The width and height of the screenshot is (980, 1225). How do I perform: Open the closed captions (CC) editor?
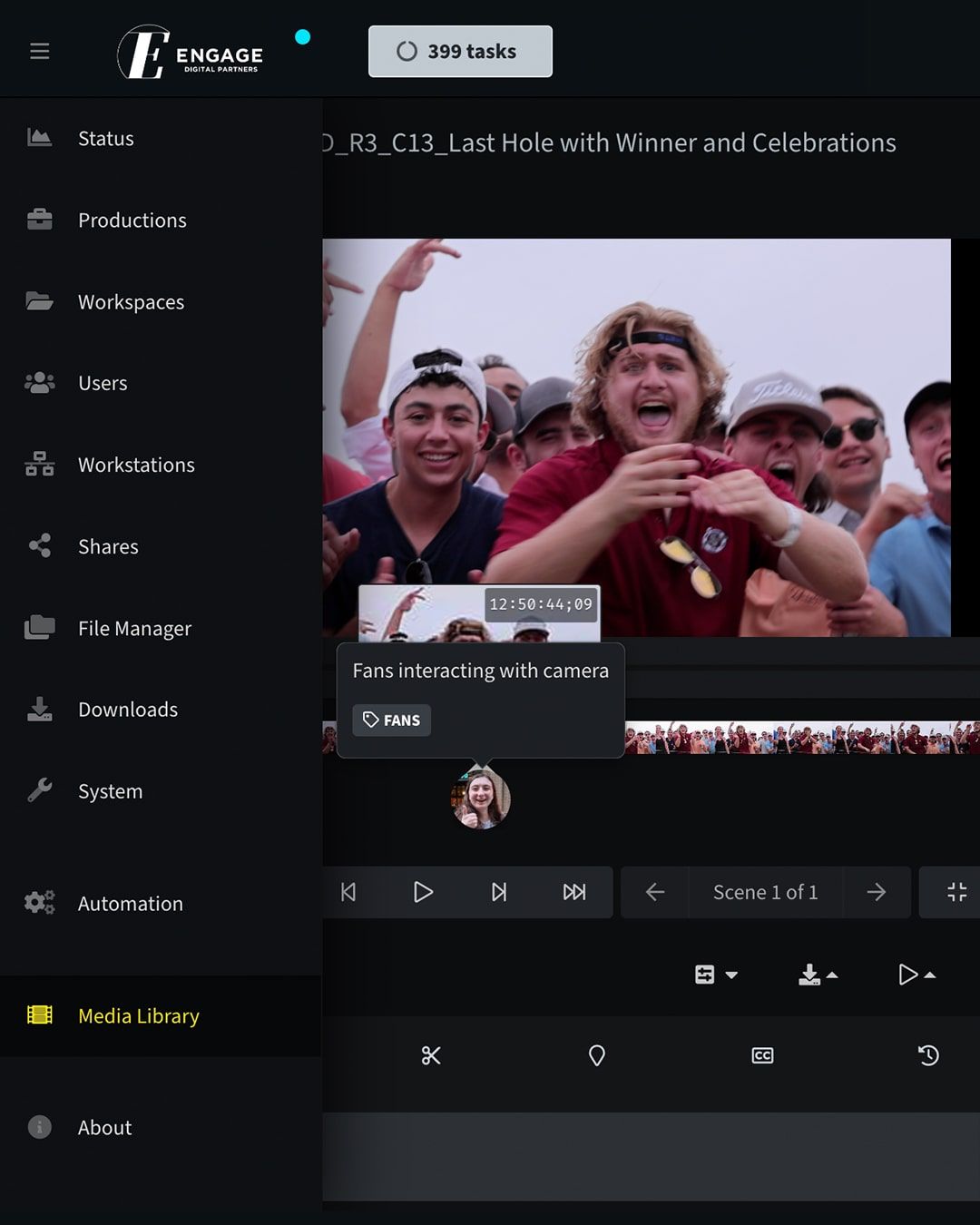click(x=762, y=1054)
